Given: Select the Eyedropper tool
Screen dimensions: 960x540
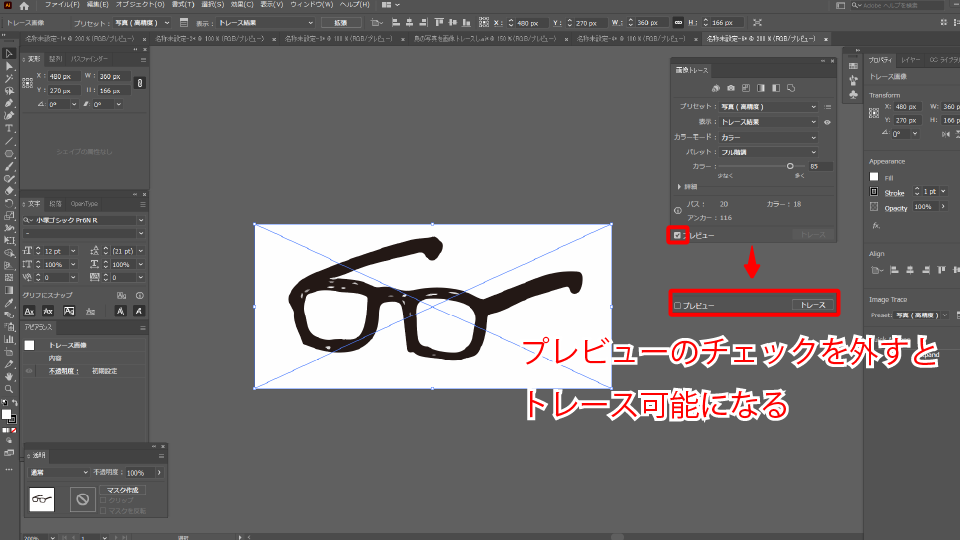Looking at the screenshot, I should pyautogui.click(x=9, y=302).
